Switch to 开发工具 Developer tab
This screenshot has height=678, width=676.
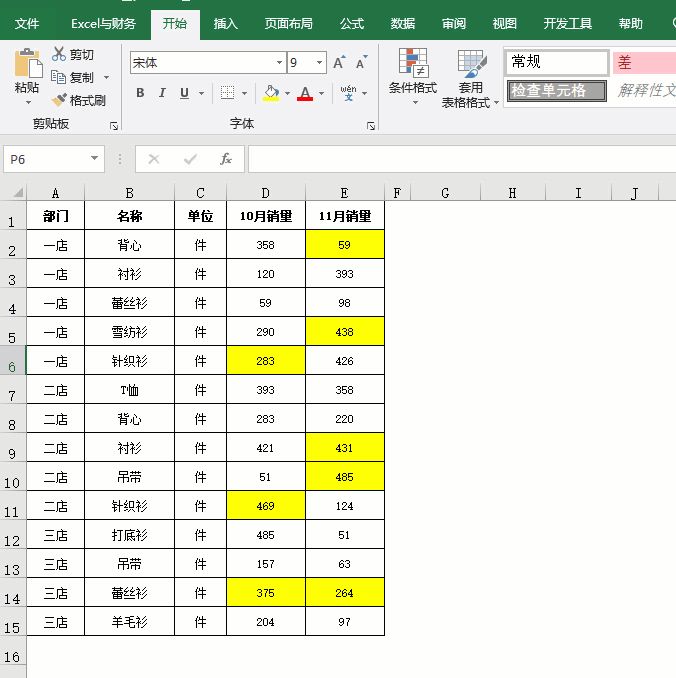click(x=567, y=23)
